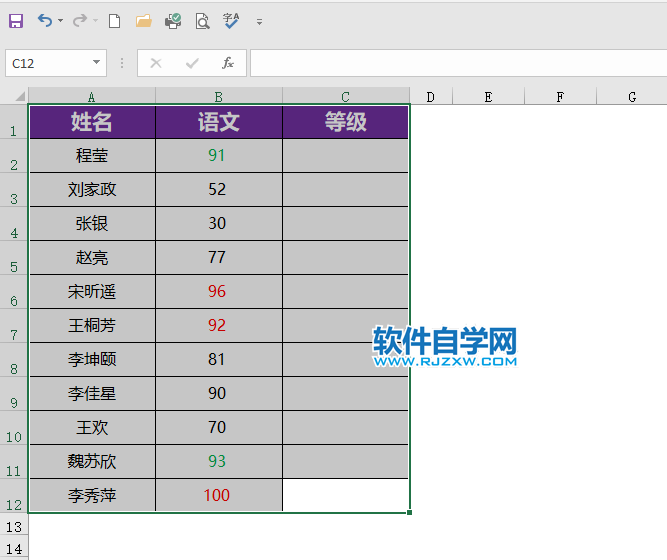
Task: Run the Spelling check icon
Action: pos(231,20)
